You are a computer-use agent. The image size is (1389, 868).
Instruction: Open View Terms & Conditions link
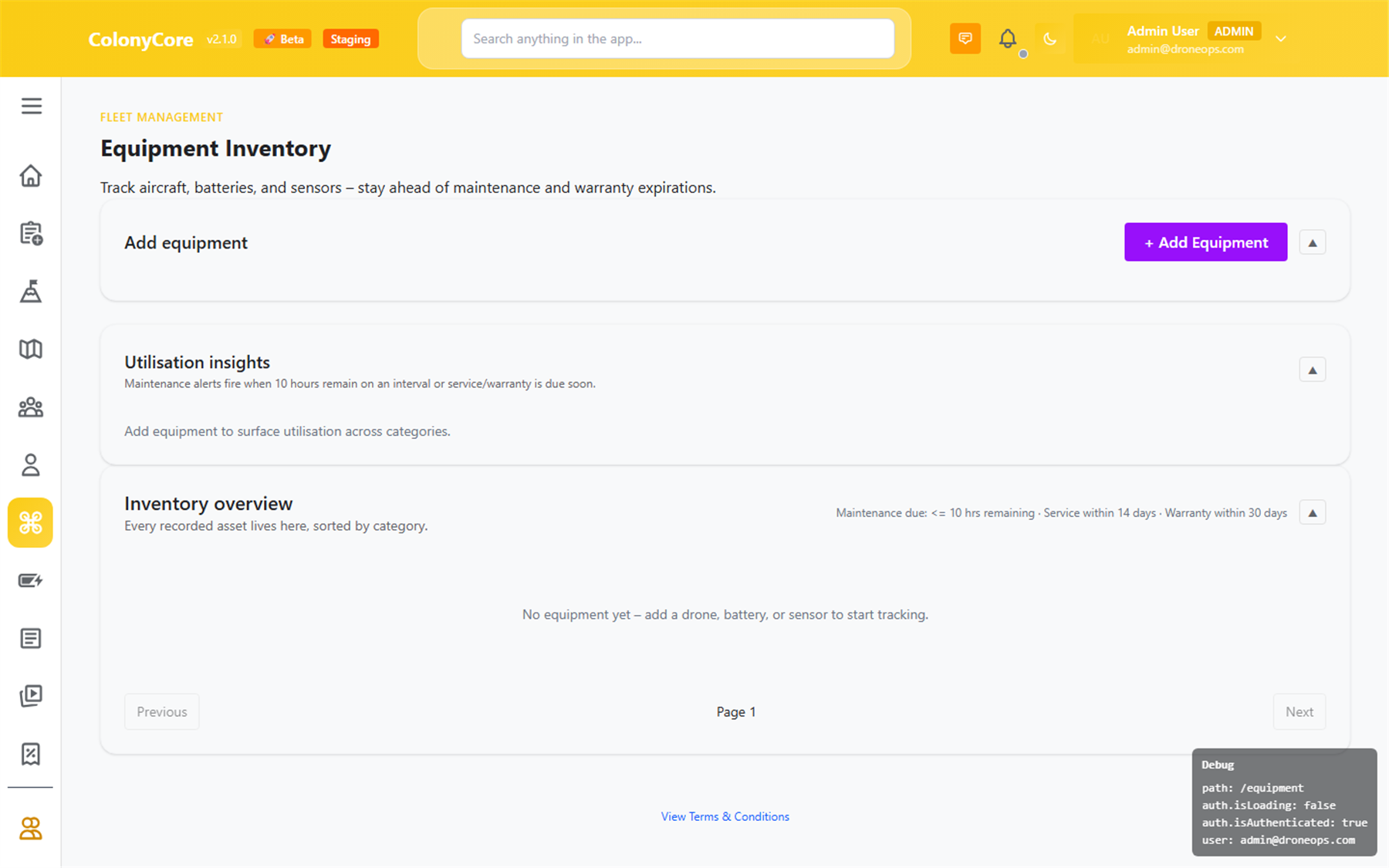pos(725,816)
